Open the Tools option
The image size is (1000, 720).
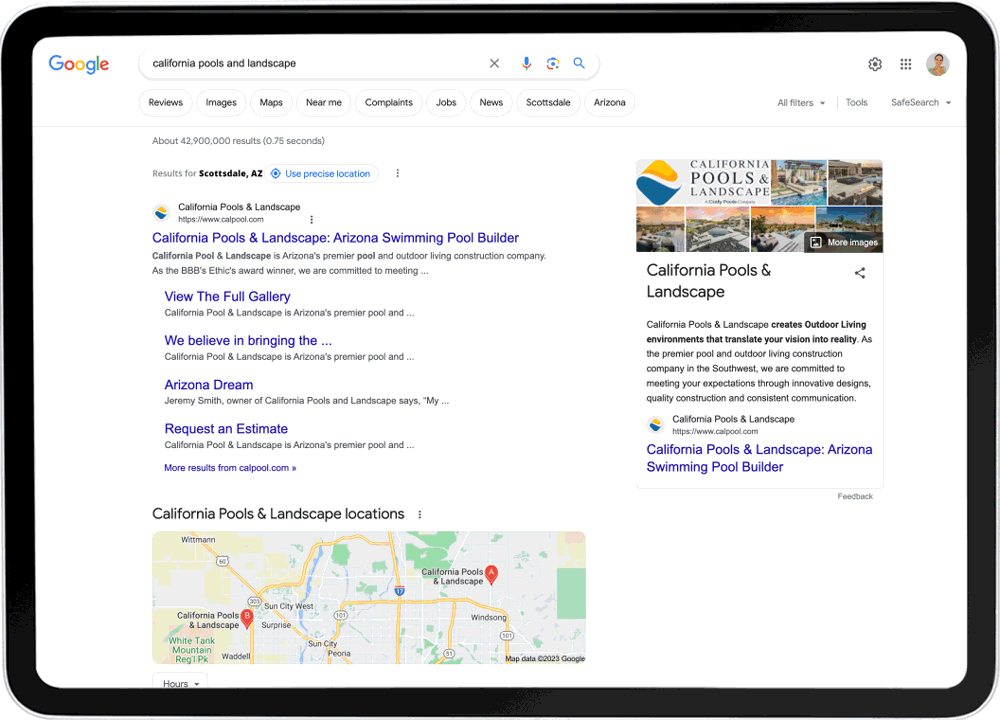(x=857, y=103)
